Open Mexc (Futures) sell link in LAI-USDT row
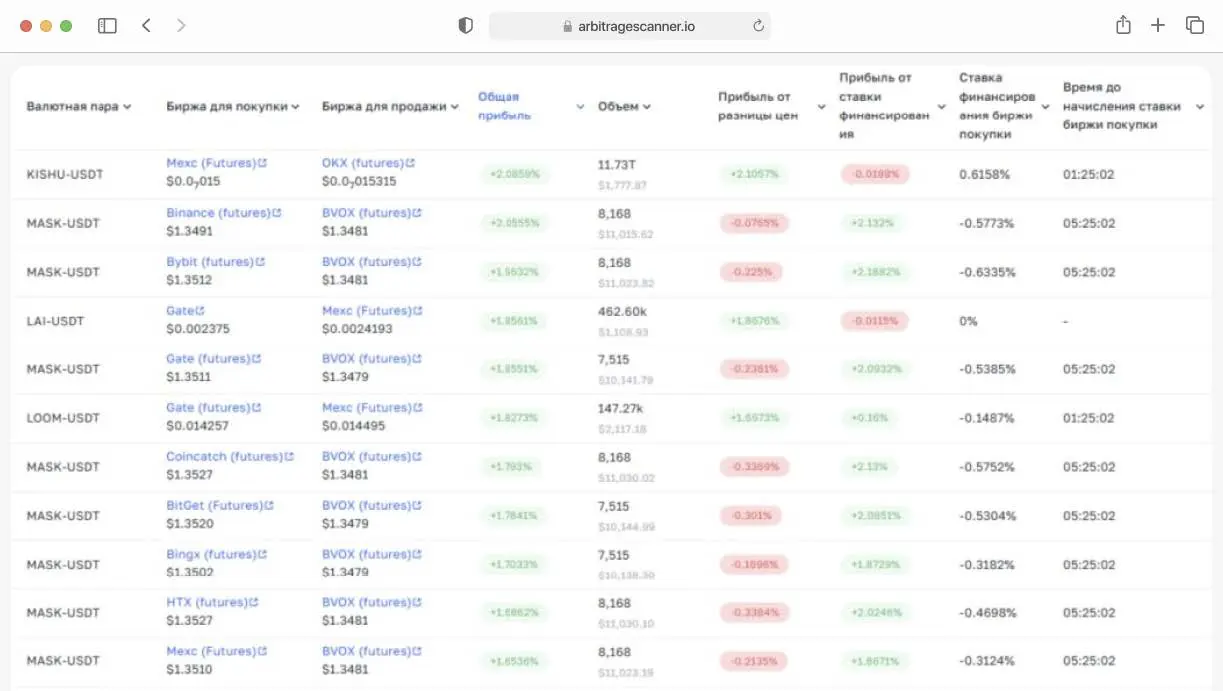The width and height of the screenshot is (1223, 691). tap(367, 311)
